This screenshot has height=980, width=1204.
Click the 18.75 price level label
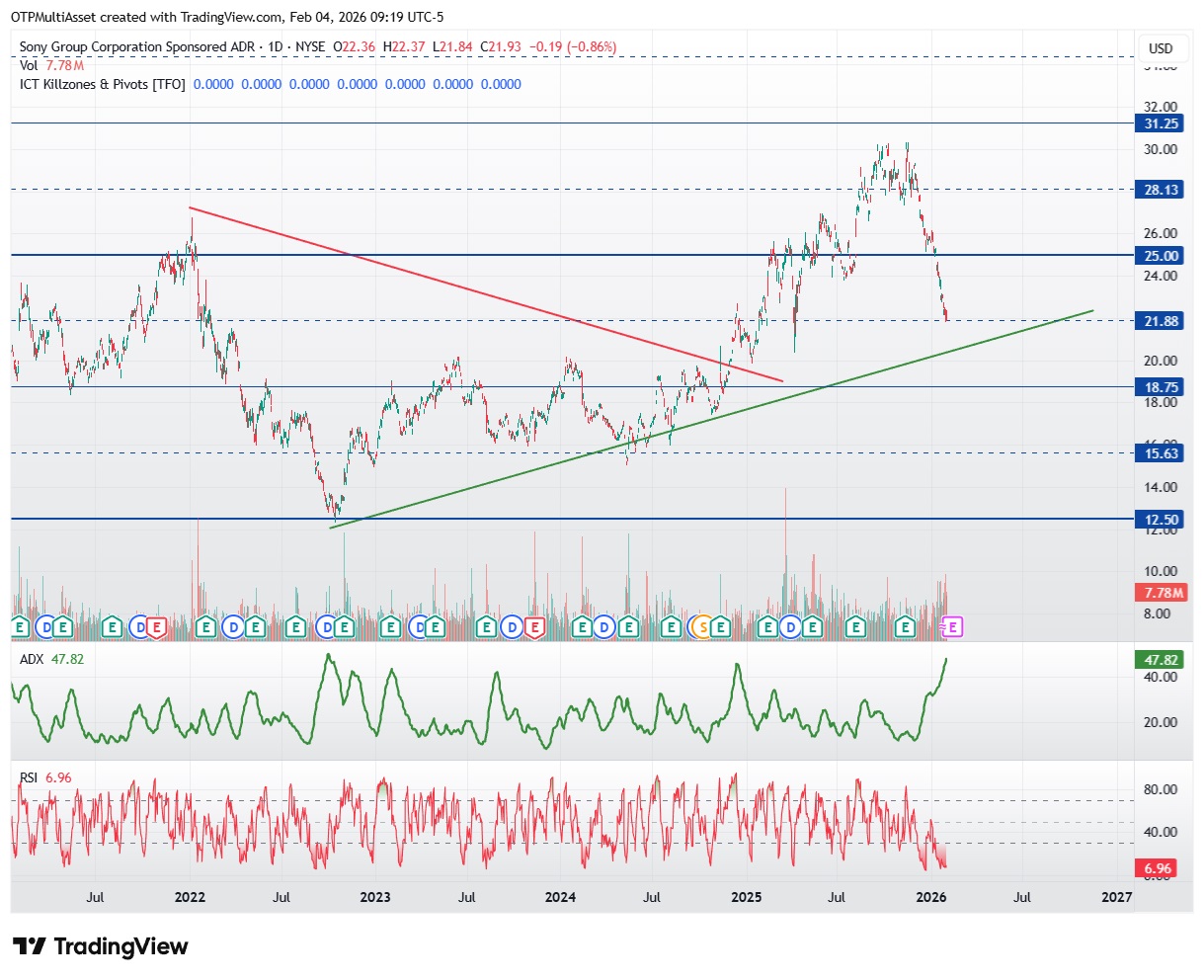click(1161, 387)
